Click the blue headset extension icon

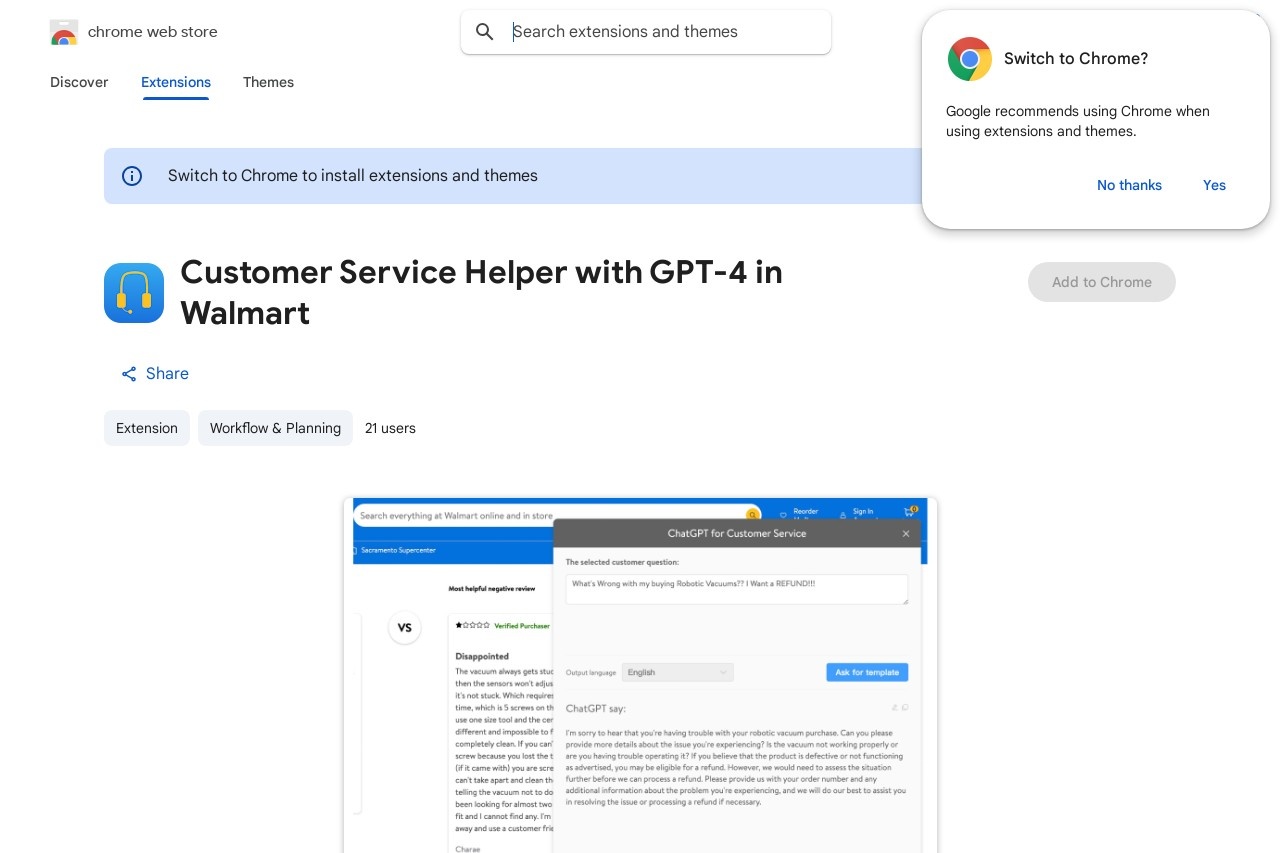pyautogui.click(x=134, y=293)
